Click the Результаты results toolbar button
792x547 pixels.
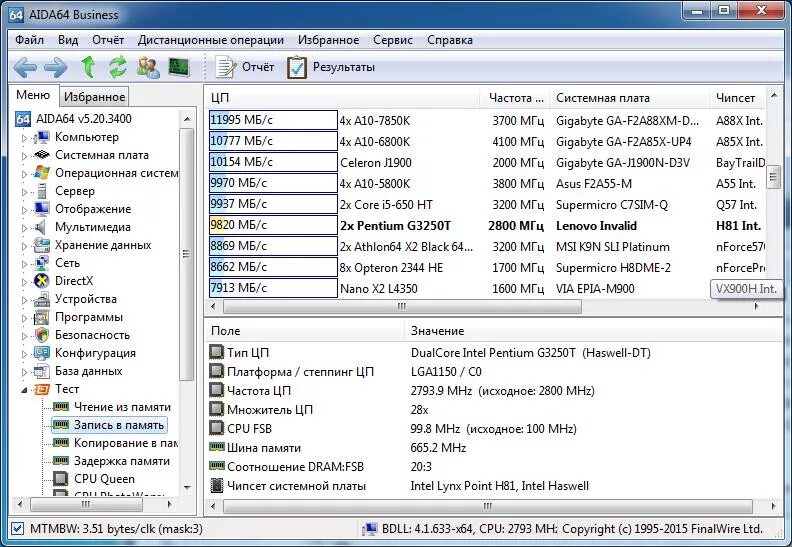[331, 67]
